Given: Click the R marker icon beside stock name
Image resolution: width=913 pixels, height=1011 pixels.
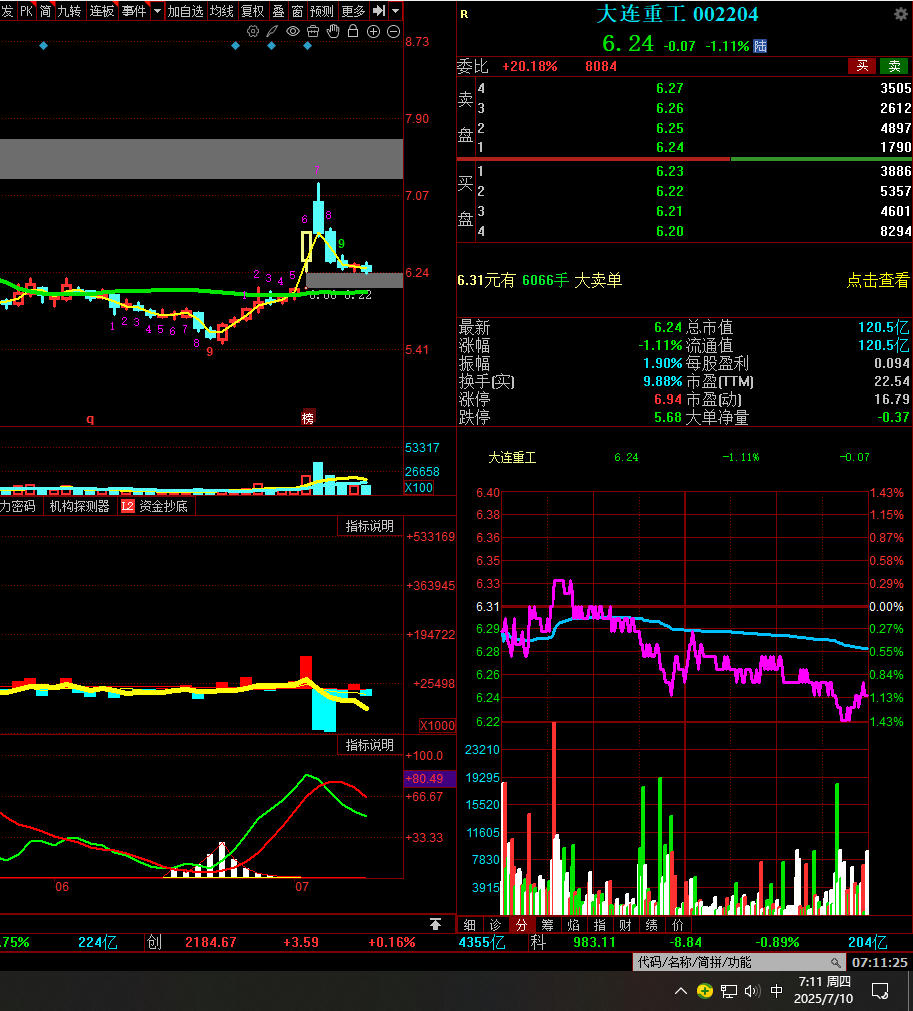Looking at the screenshot, I should point(464,14).
